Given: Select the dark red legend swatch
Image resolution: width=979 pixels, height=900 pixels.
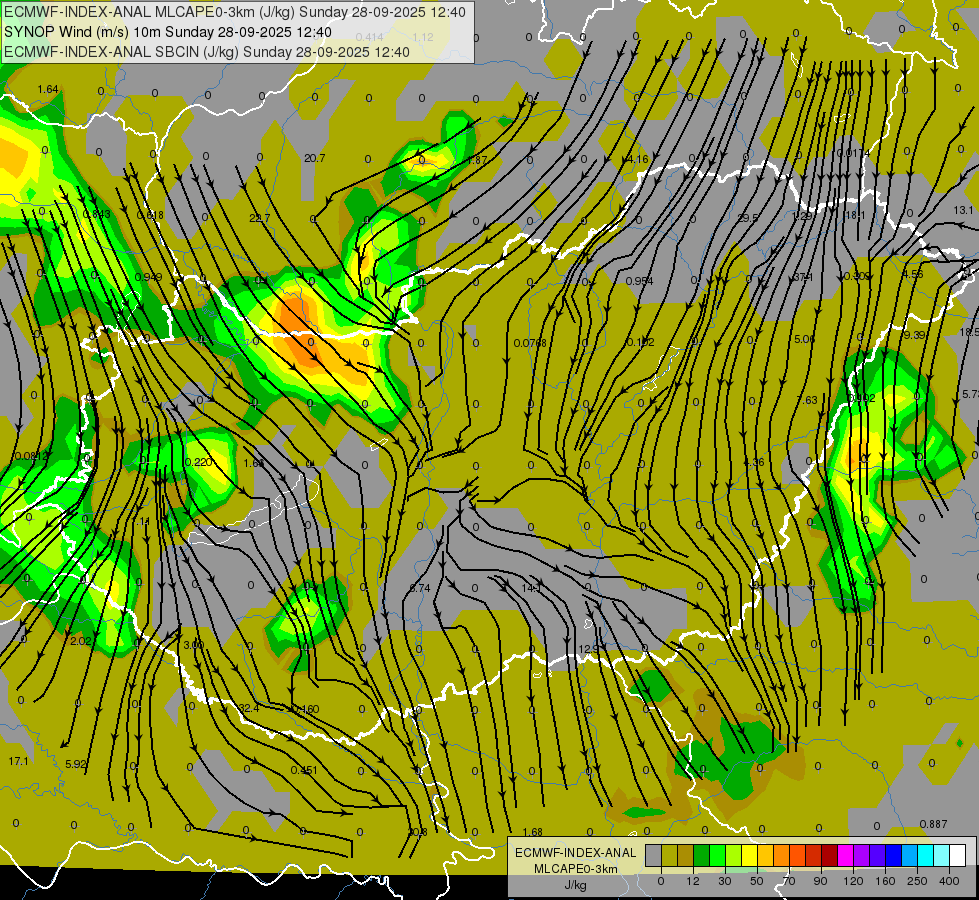Looking at the screenshot, I should [830, 855].
